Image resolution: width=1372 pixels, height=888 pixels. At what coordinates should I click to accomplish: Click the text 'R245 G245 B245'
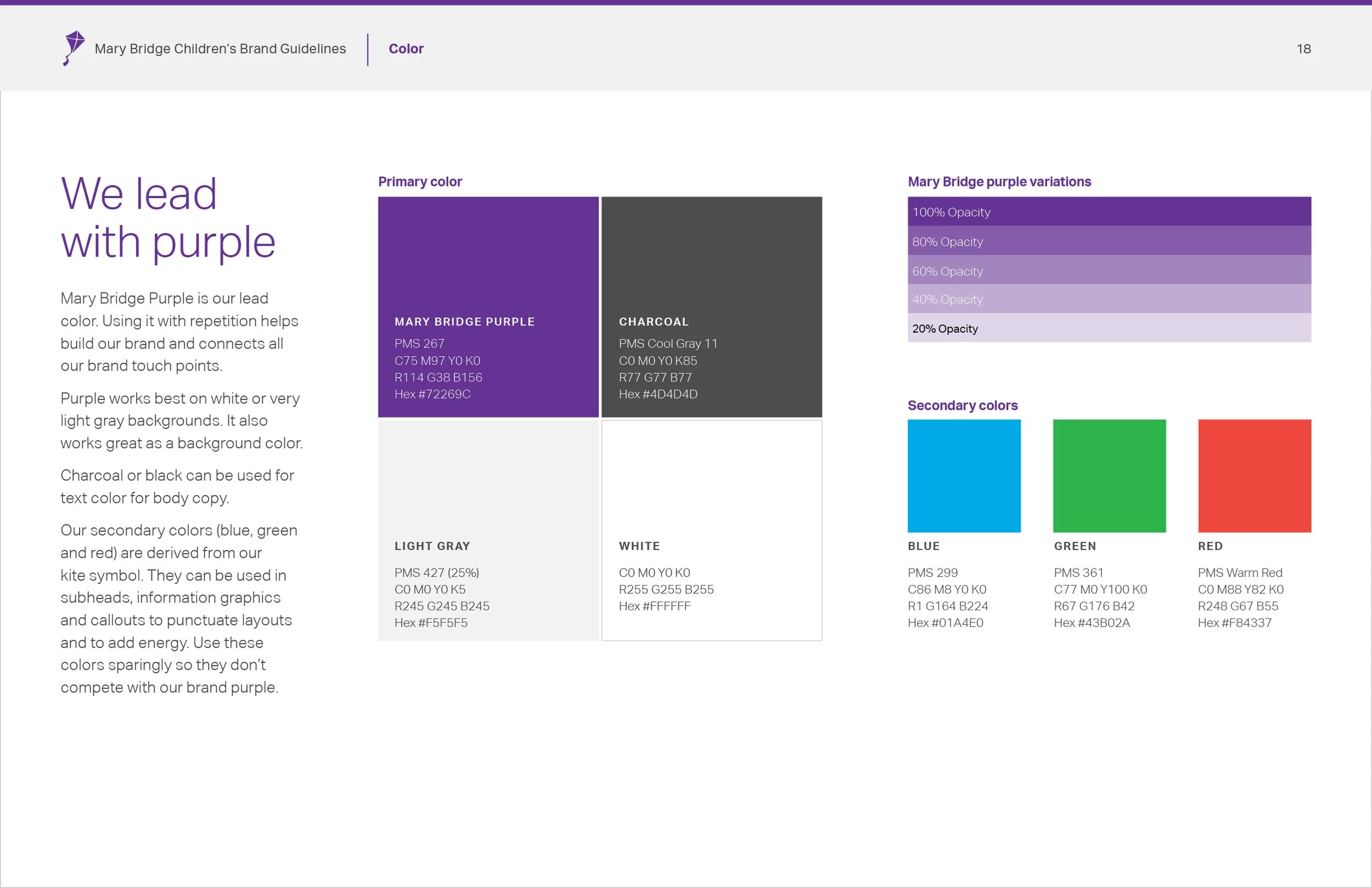click(442, 606)
